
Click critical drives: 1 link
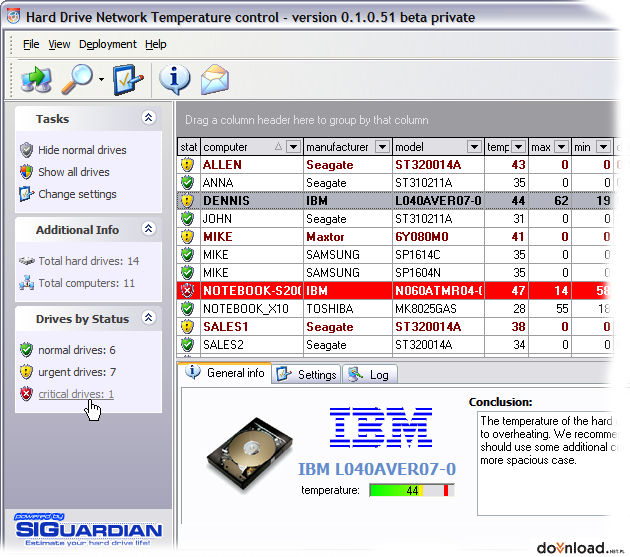[x=76, y=394]
